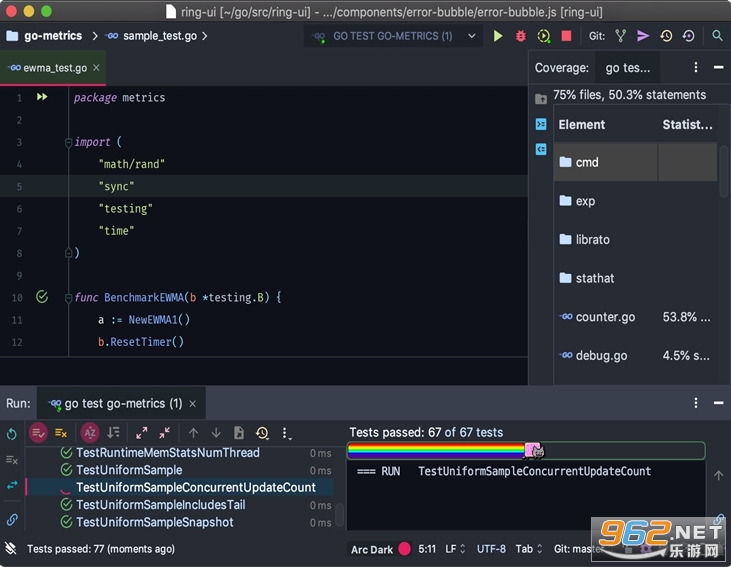Close the go test go-metrics run tab
The width and height of the screenshot is (731, 567).
(192, 404)
